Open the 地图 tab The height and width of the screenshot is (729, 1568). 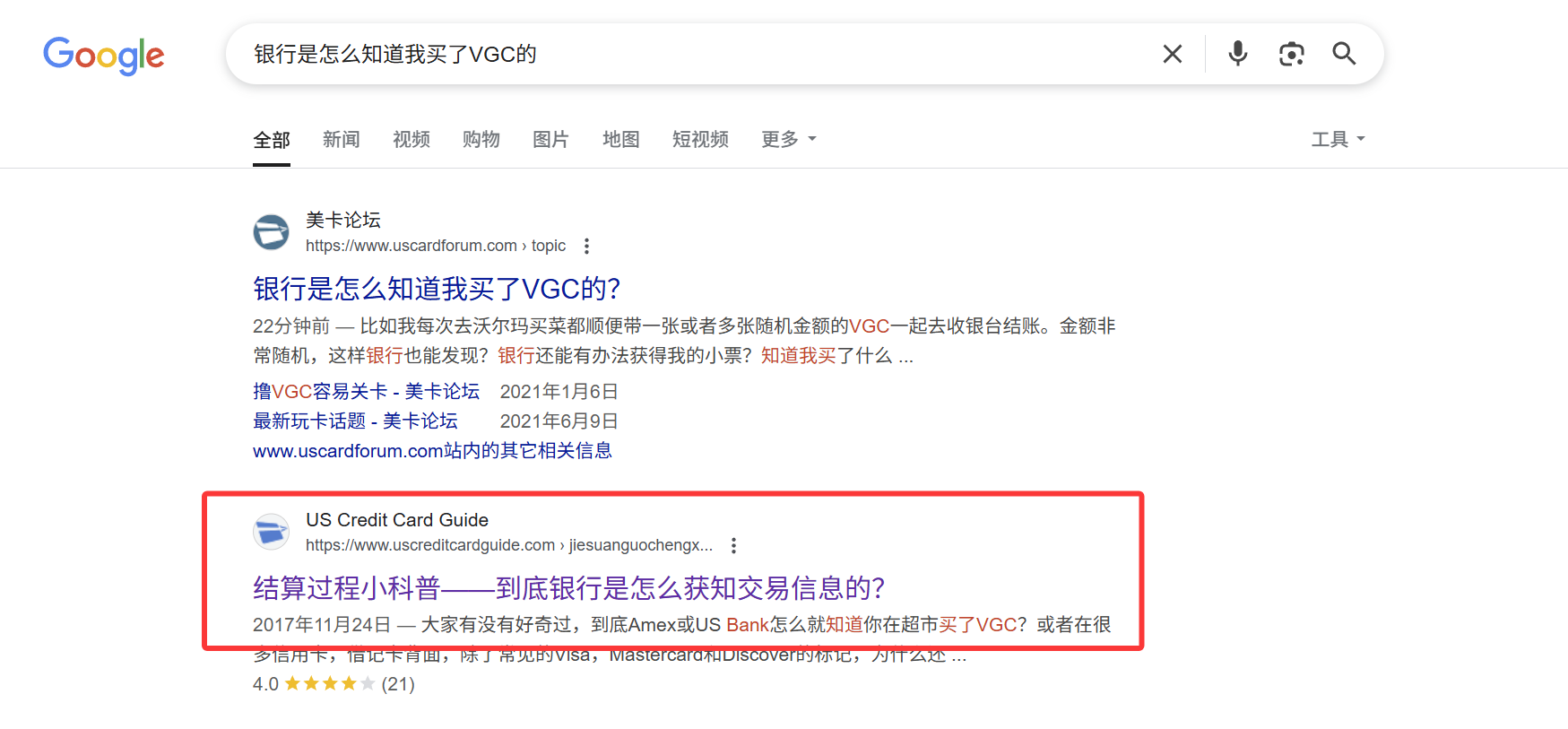tap(621, 139)
